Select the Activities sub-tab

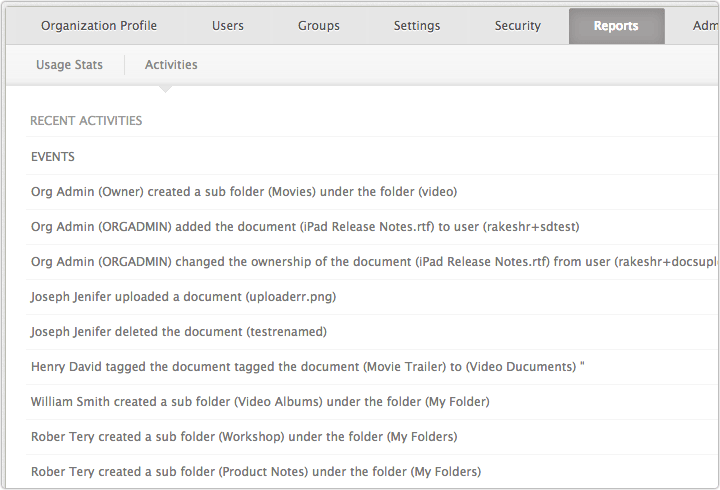171,65
